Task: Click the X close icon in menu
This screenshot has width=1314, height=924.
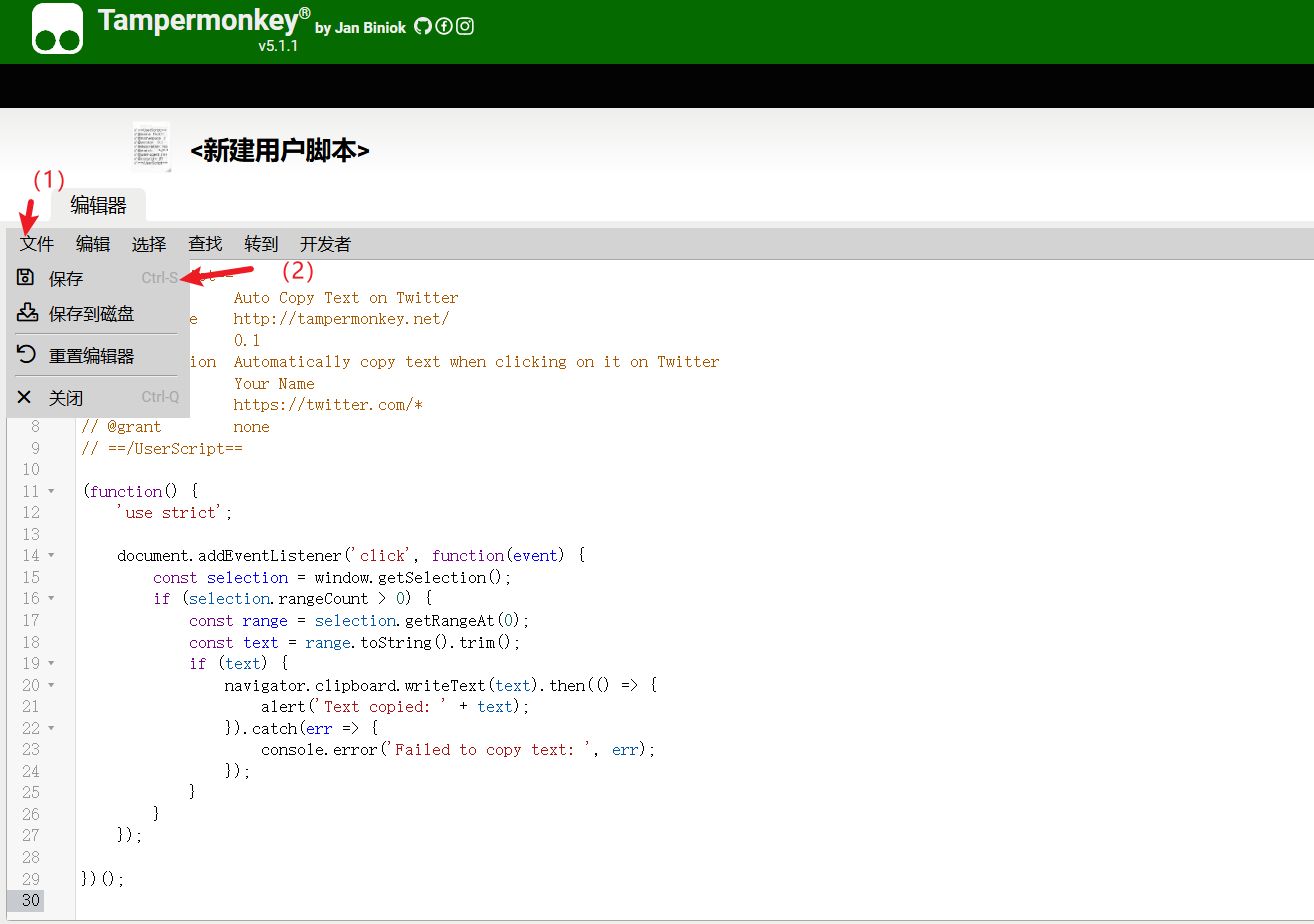Action: point(25,397)
